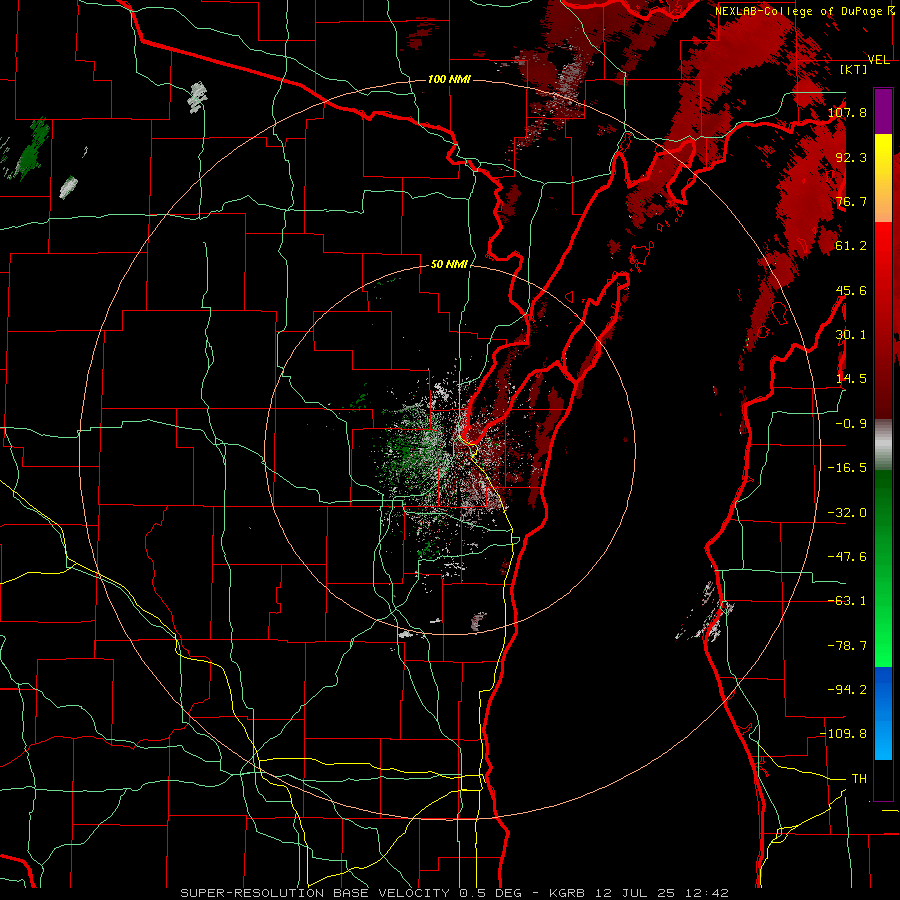Image resolution: width=900 pixels, height=900 pixels.
Task: Click the 61.2 velocity scale value
Action: pos(851,246)
